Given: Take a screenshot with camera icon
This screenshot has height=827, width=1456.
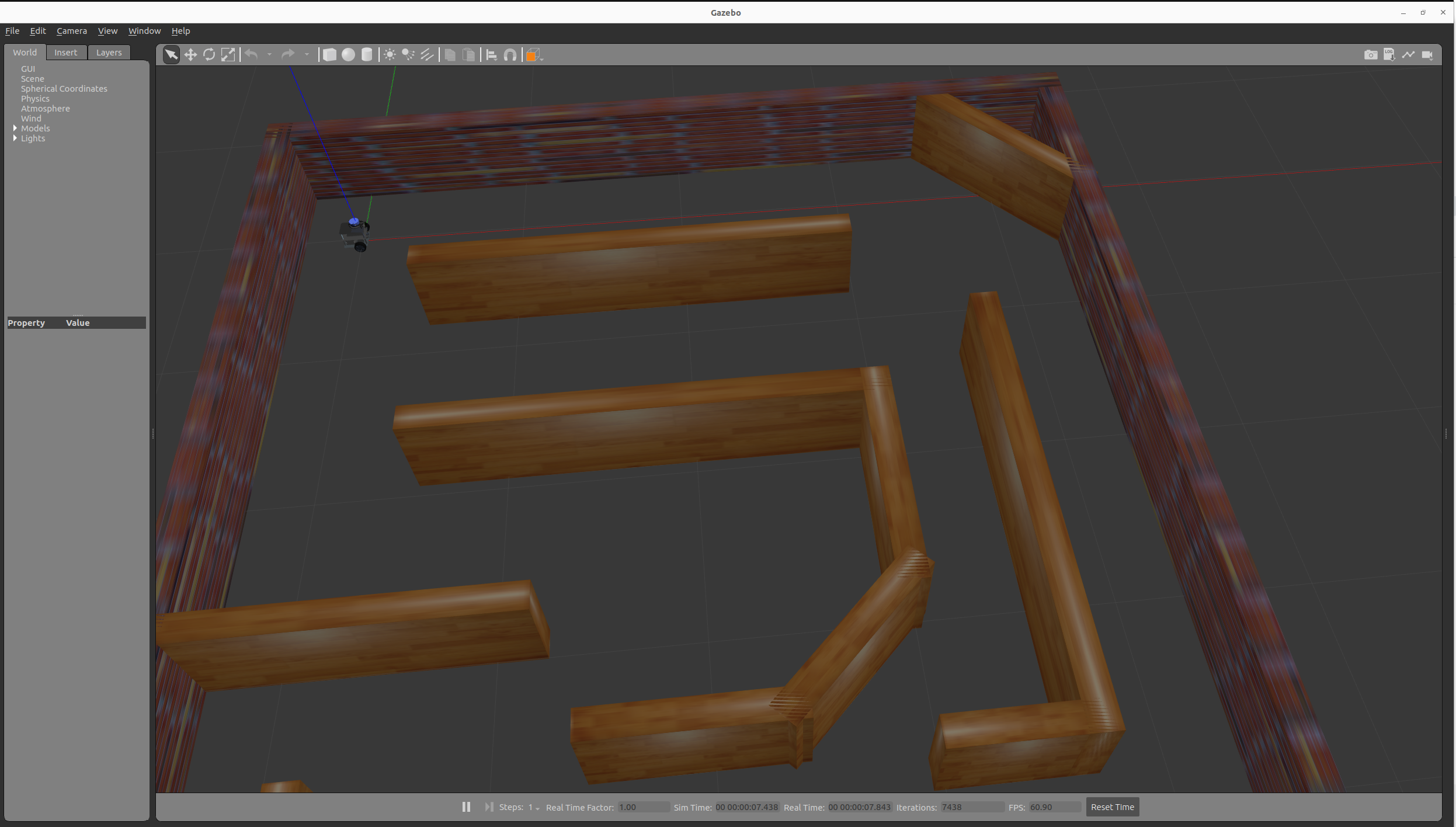Looking at the screenshot, I should click(1370, 55).
